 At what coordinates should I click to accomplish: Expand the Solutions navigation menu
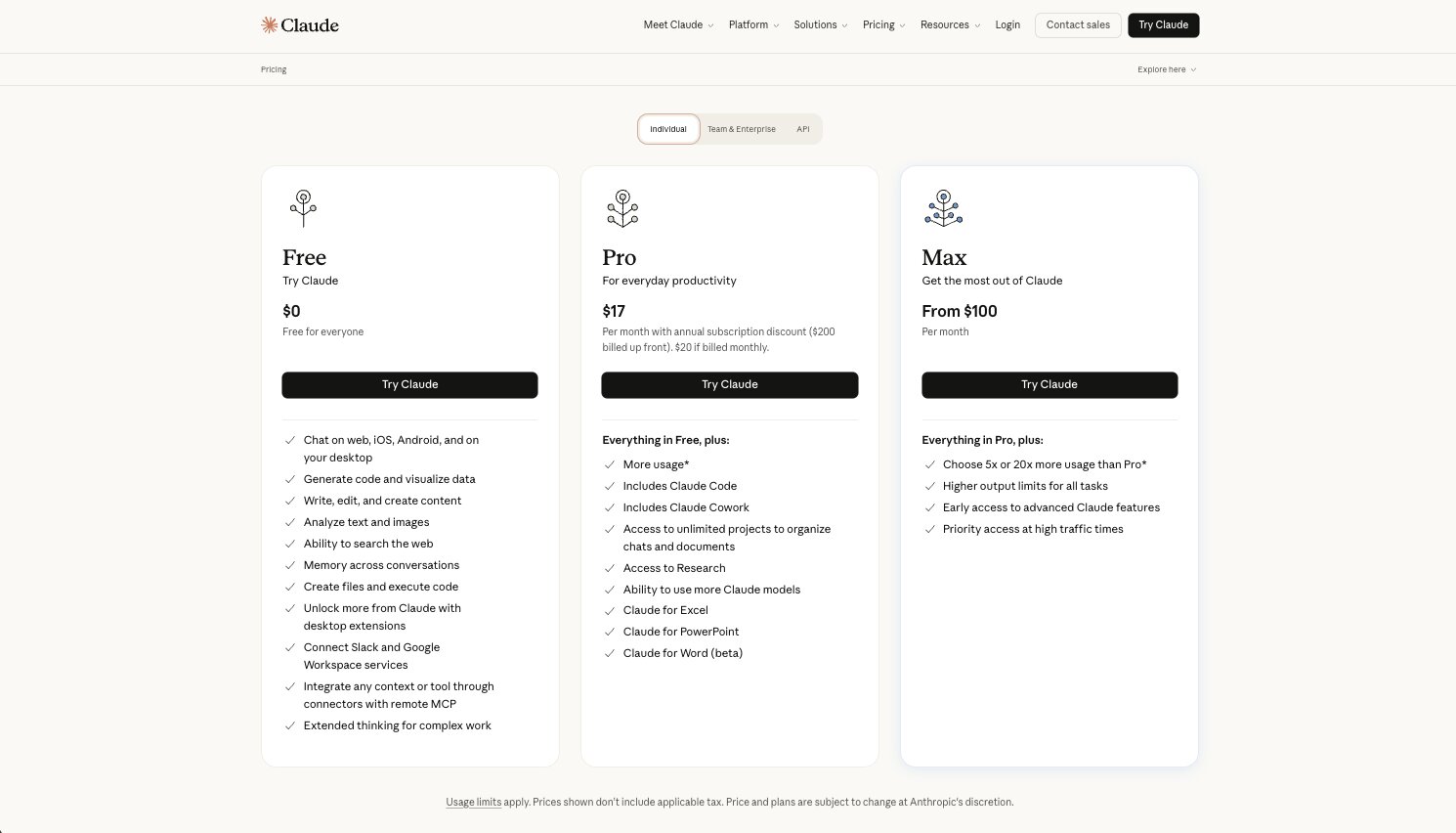821,25
